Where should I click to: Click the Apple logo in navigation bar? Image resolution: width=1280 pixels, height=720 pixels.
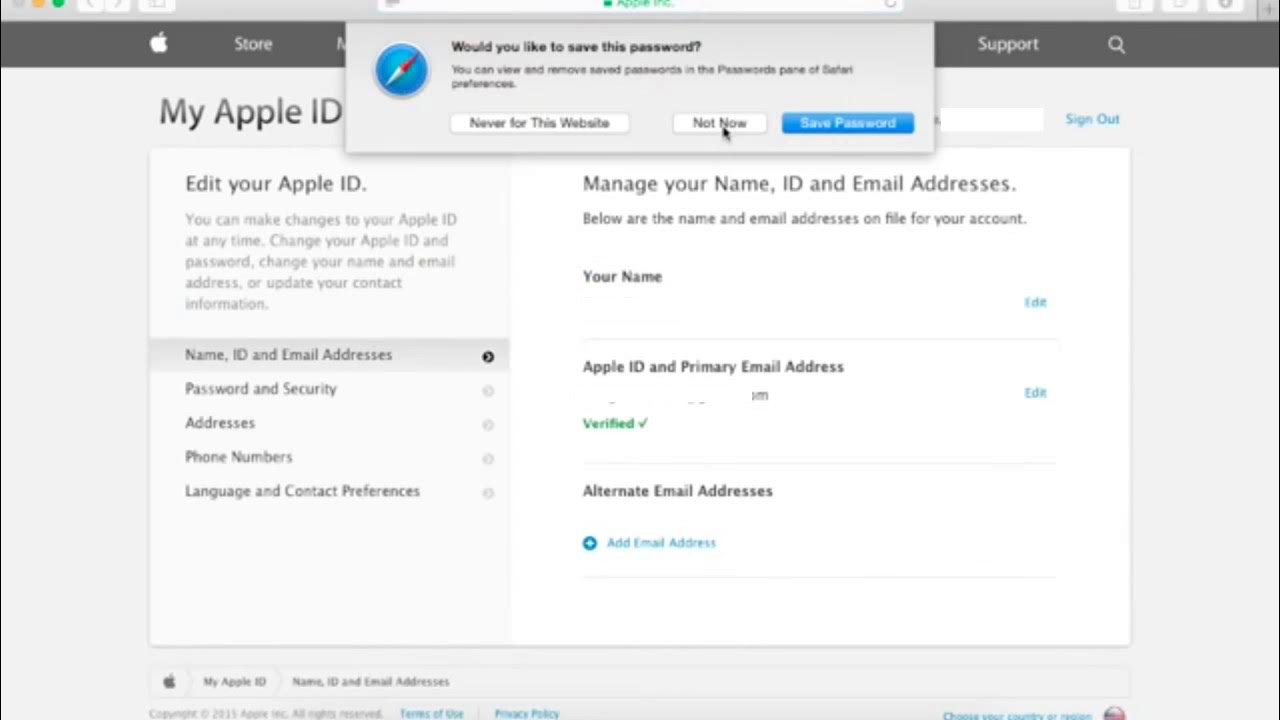point(158,43)
